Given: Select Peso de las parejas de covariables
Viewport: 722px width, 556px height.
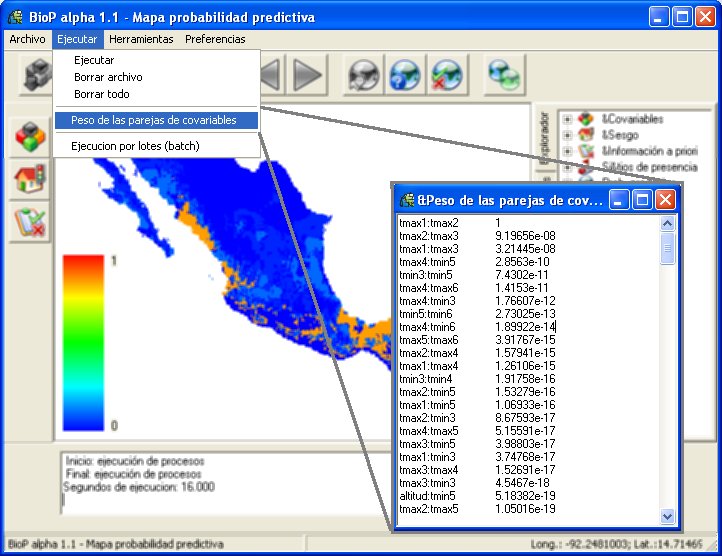Looking at the screenshot, I should tap(156, 120).
